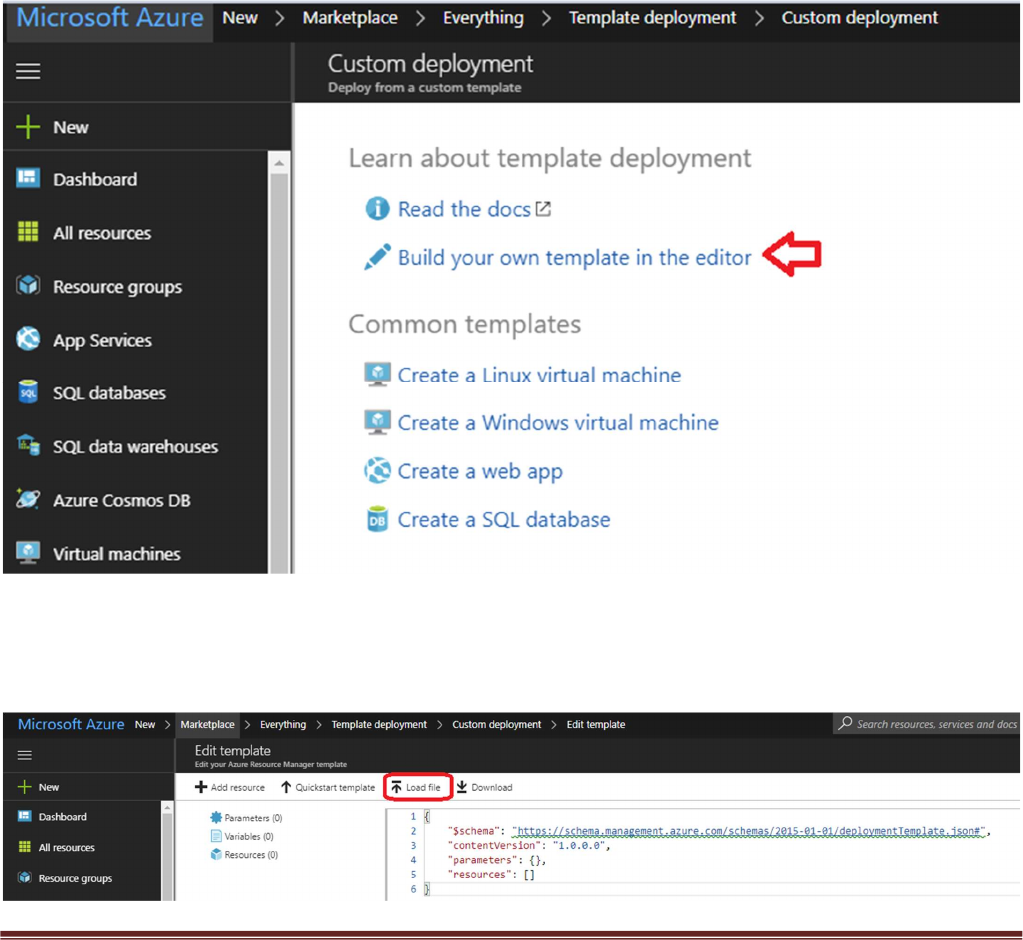Open Dashboard icon in top sidebar
This screenshot has width=1023, height=940.
point(28,178)
